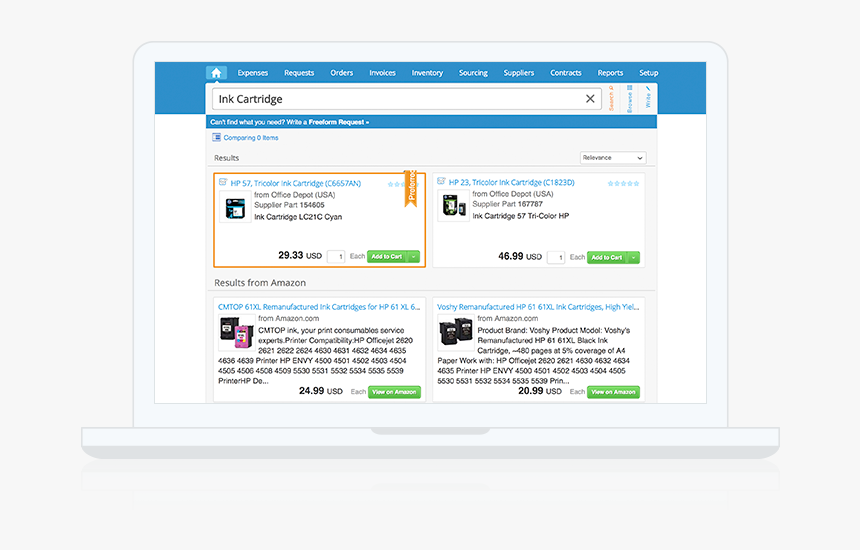Viewport: 860px width, 550px height.
Task: Clear the Ink Cartridge search text
Action: tap(590, 99)
